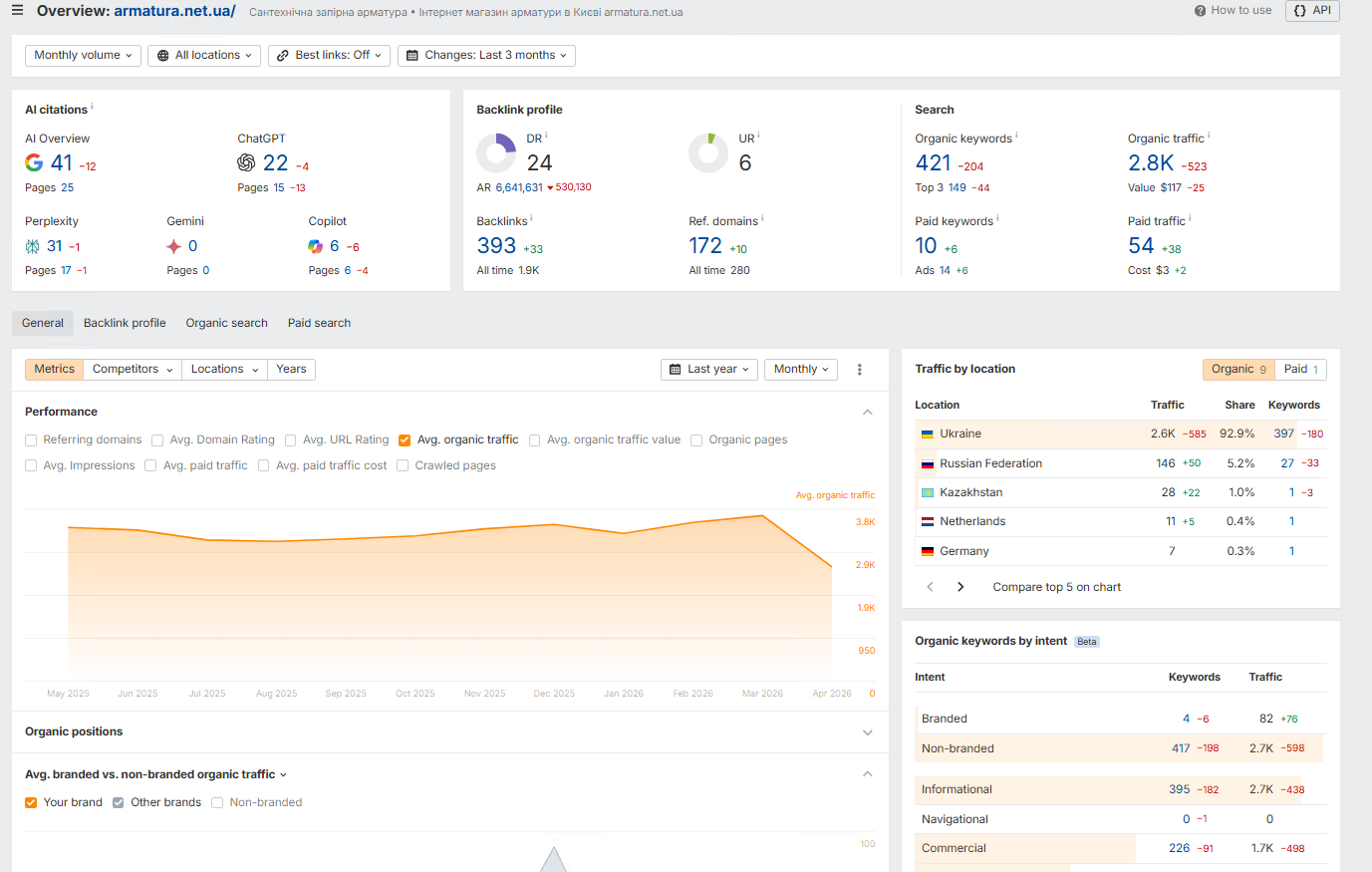Click Commercial intent row
Screen dimensions: 1372x872
[x=1121, y=849]
